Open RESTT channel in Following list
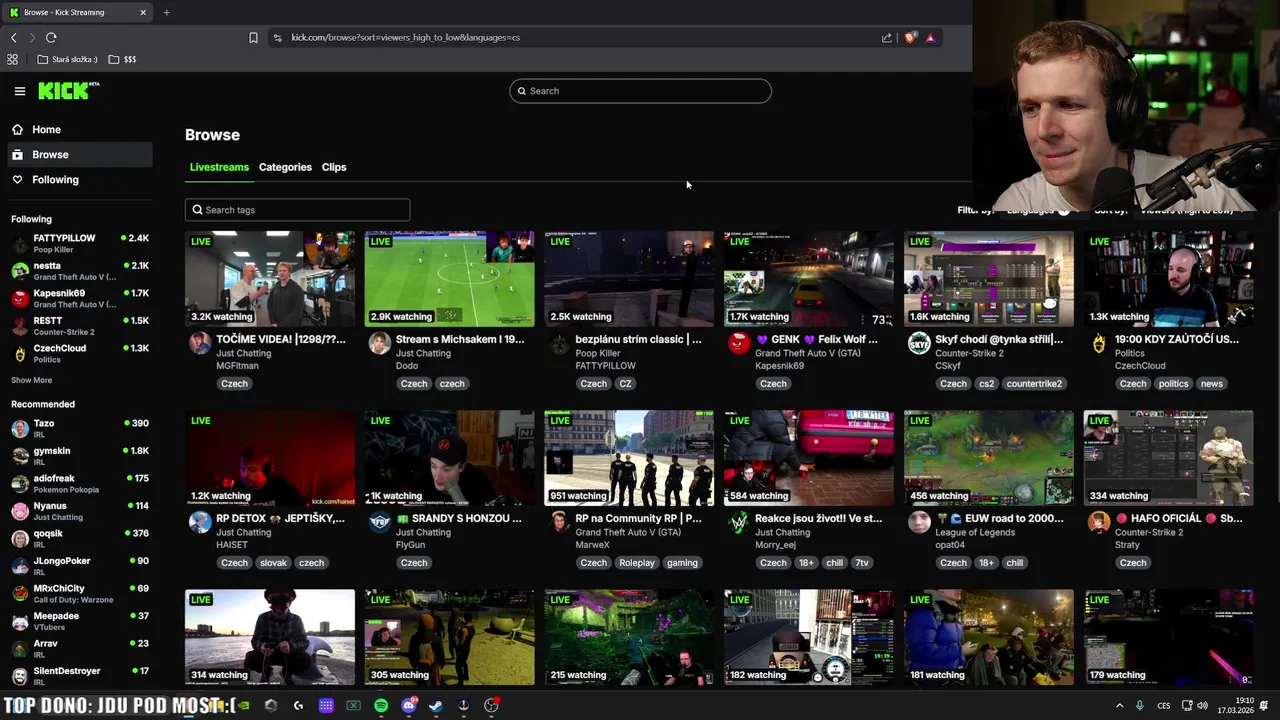This screenshot has height=720, width=1280. click(80, 326)
